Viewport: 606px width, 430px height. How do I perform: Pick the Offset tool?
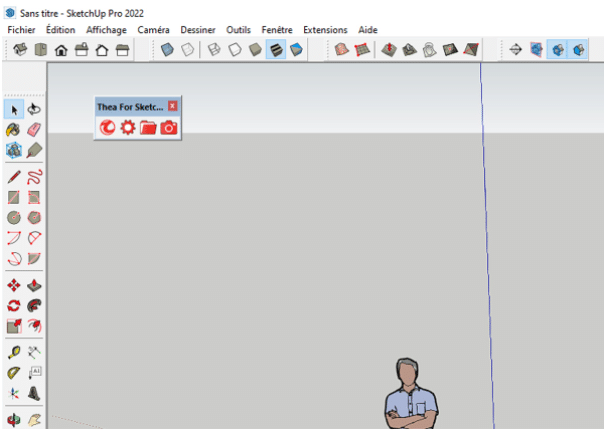34,326
